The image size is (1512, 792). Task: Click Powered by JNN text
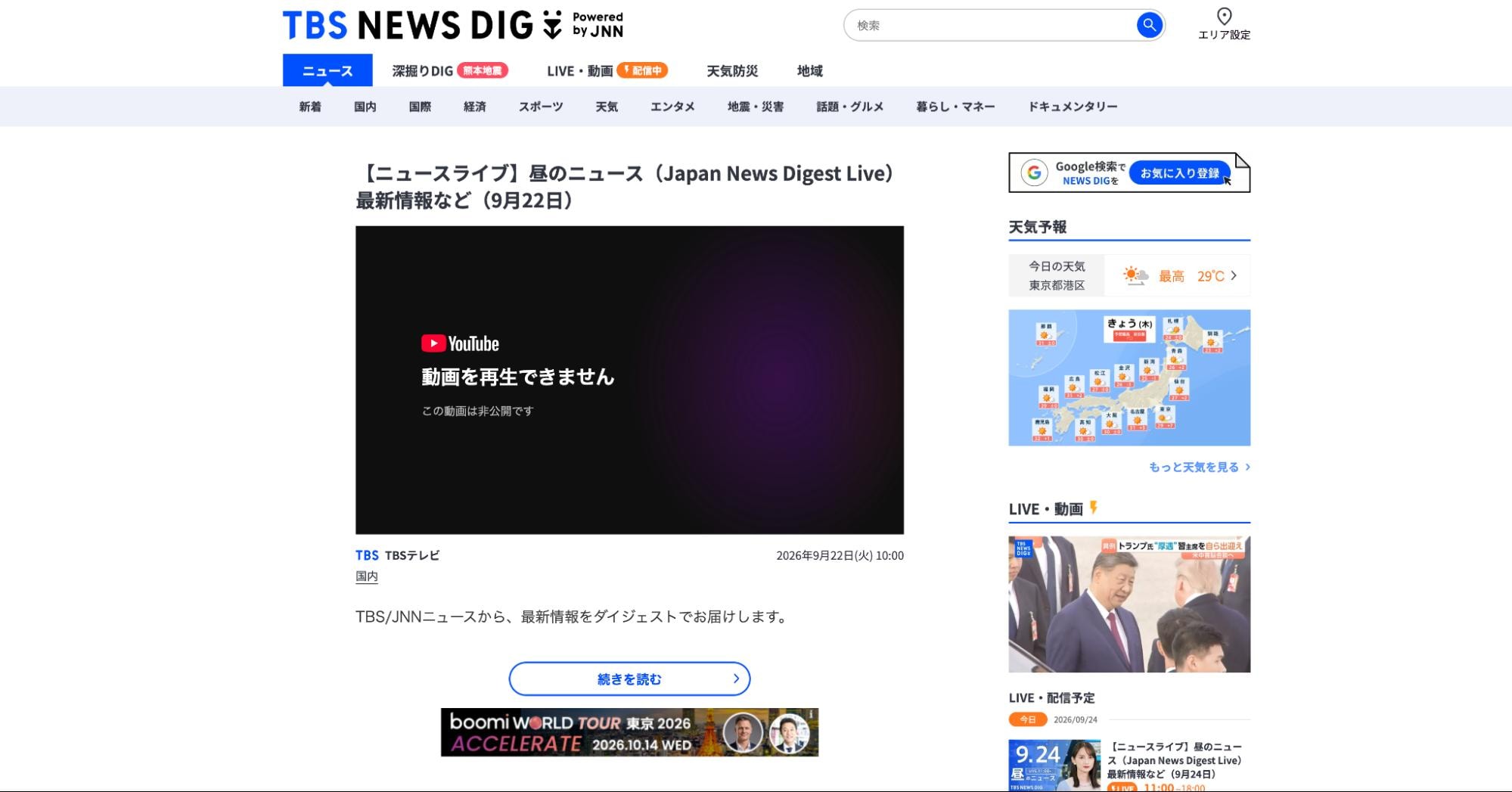(598, 24)
